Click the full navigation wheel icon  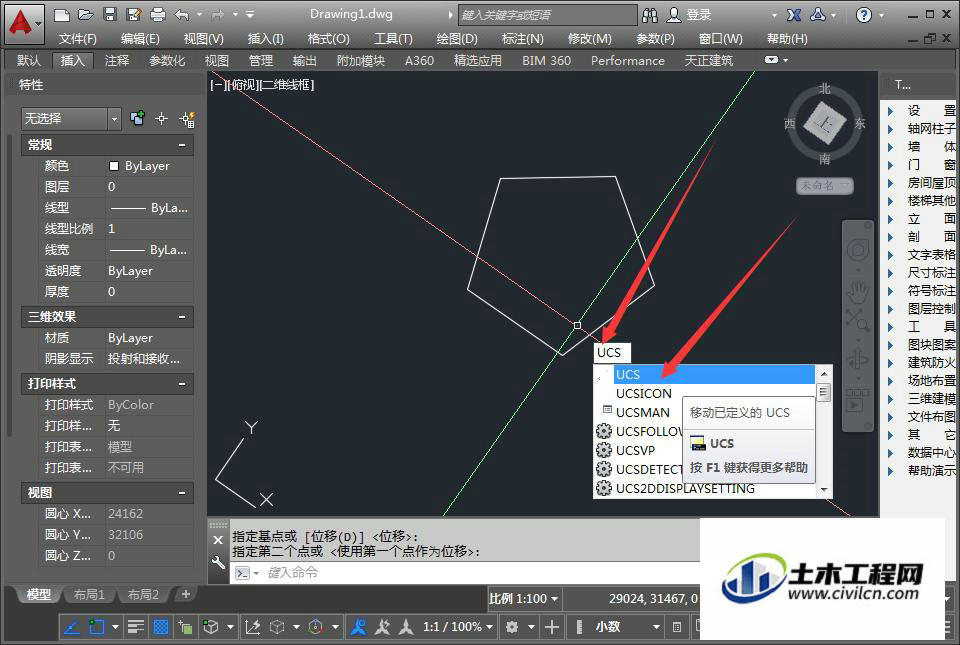coord(858,250)
